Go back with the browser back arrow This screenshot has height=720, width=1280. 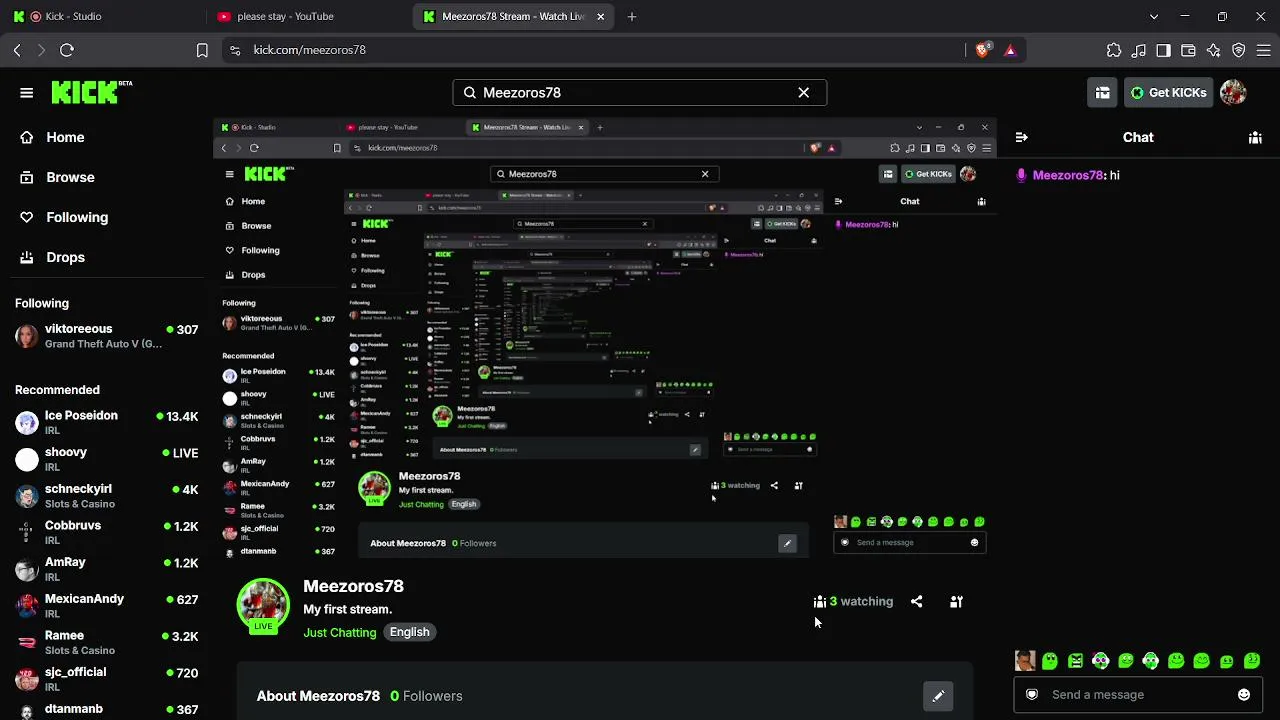[x=18, y=50]
